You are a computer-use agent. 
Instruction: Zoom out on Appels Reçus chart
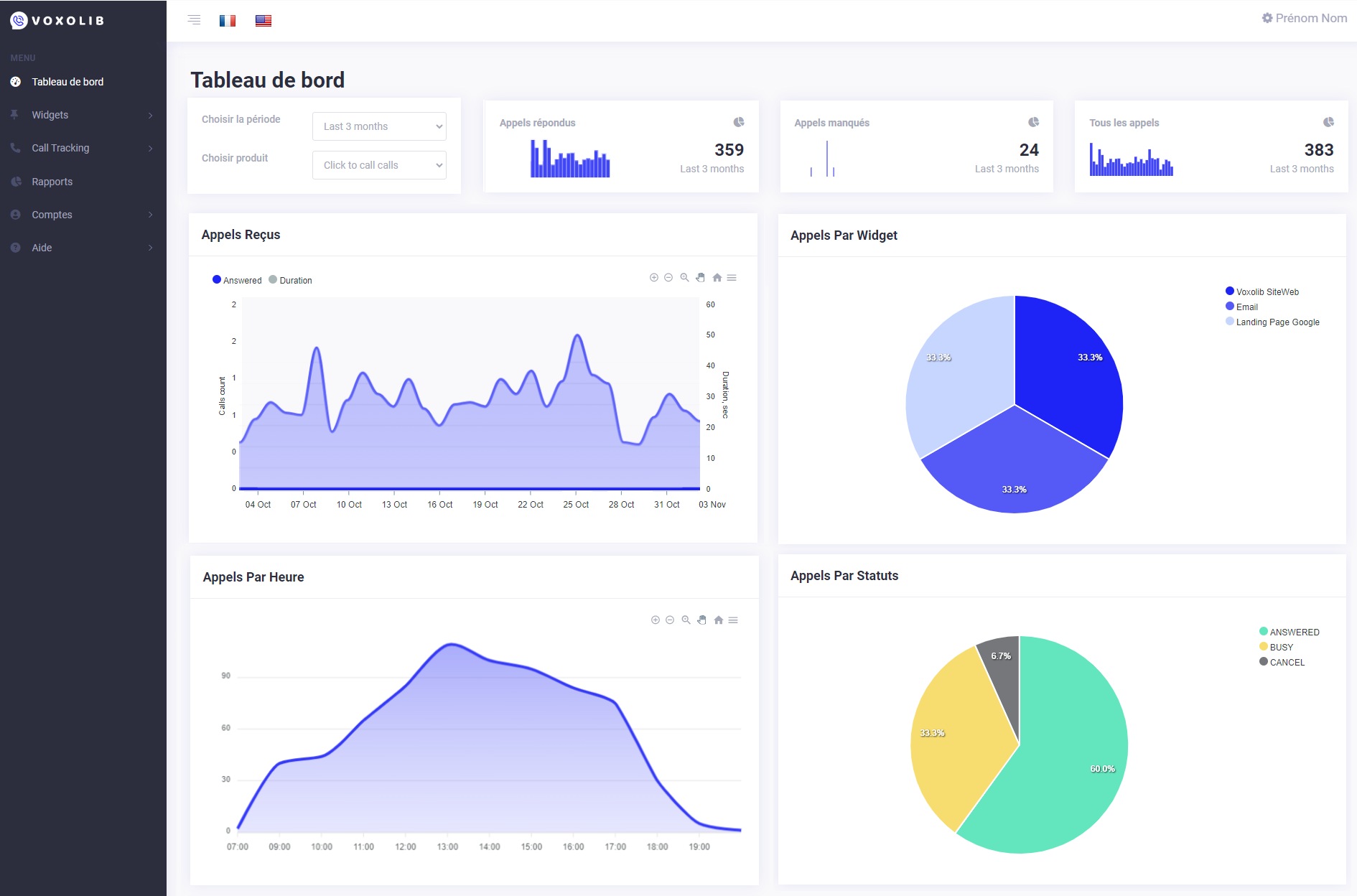[668, 278]
